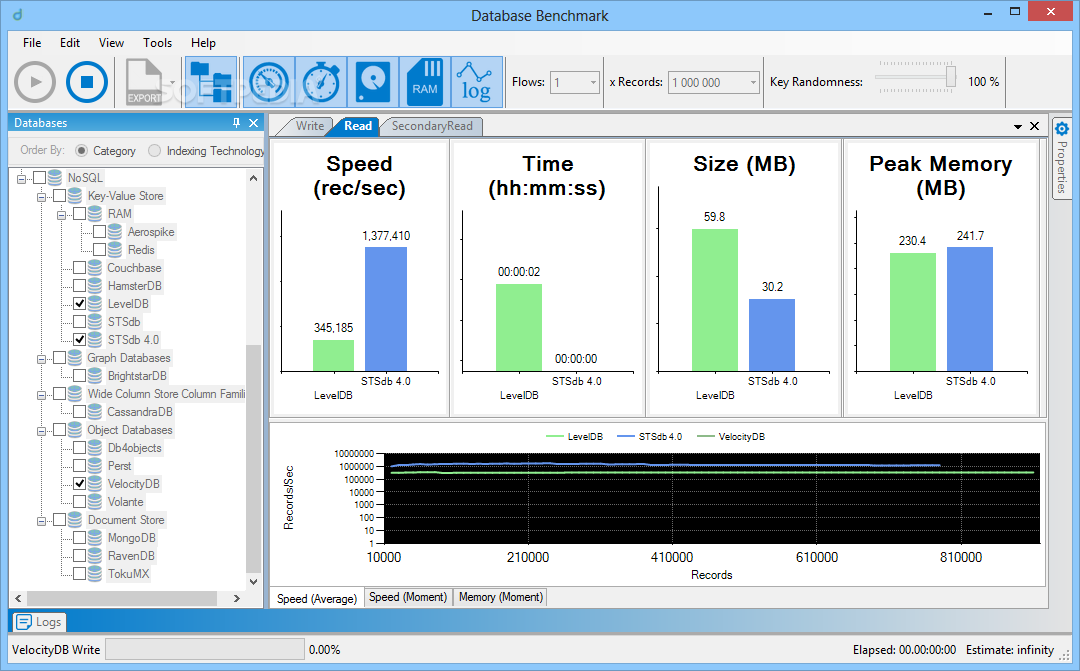Close the Databases panel

coord(253,123)
